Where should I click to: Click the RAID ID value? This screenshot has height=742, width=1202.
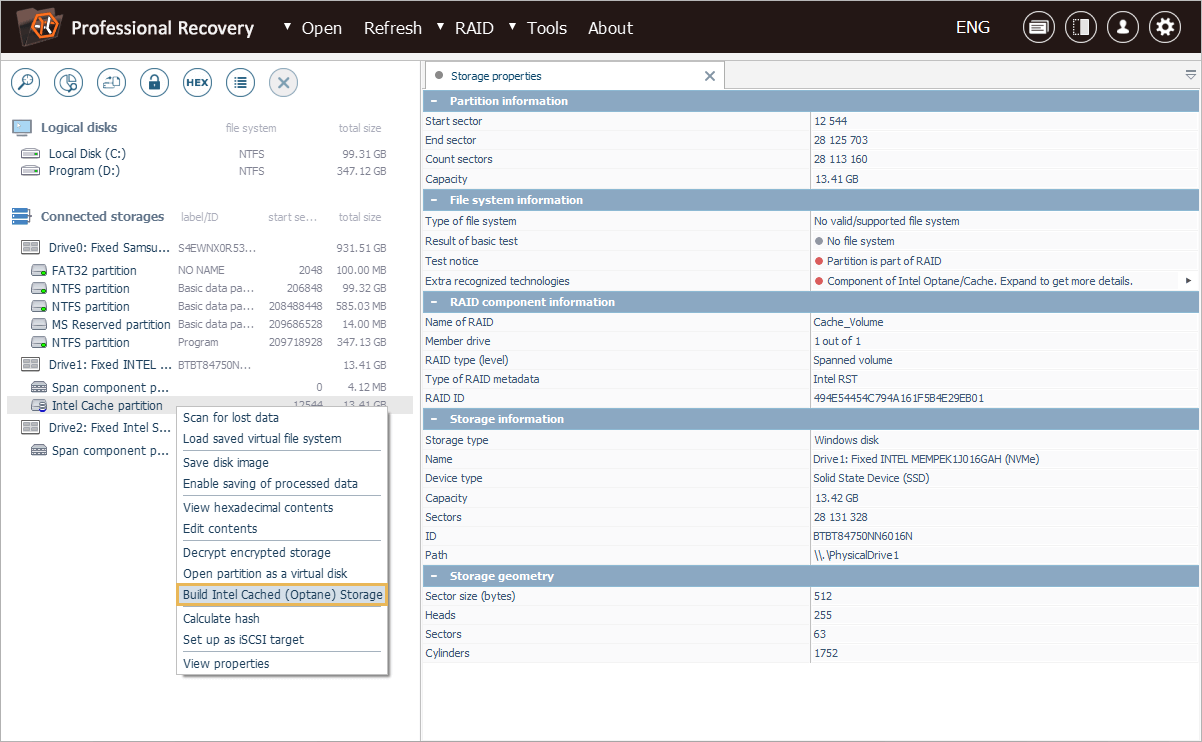click(899, 398)
